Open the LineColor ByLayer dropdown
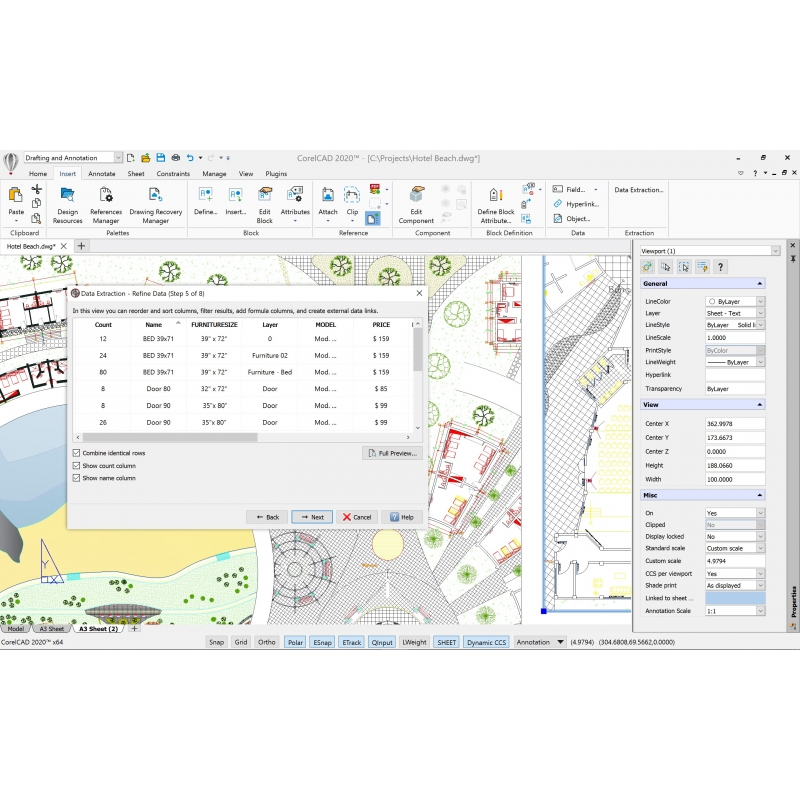The height and width of the screenshot is (800, 800). [x=760, y=302]
